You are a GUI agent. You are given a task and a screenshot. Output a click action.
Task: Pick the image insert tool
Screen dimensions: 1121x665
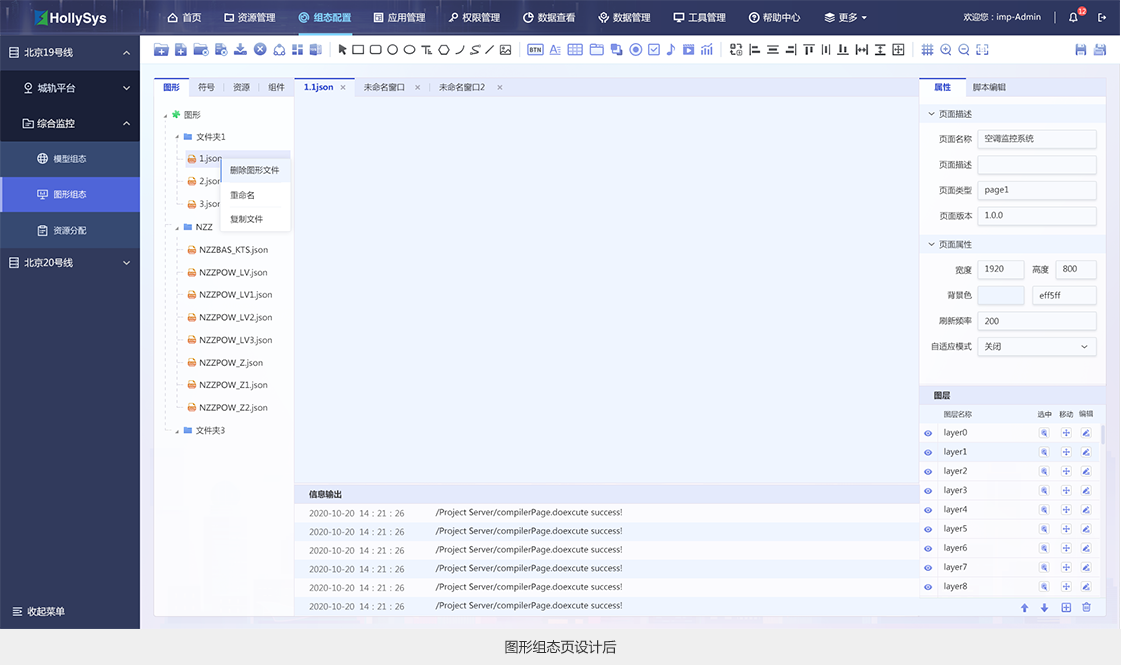[x=505, y=50]
